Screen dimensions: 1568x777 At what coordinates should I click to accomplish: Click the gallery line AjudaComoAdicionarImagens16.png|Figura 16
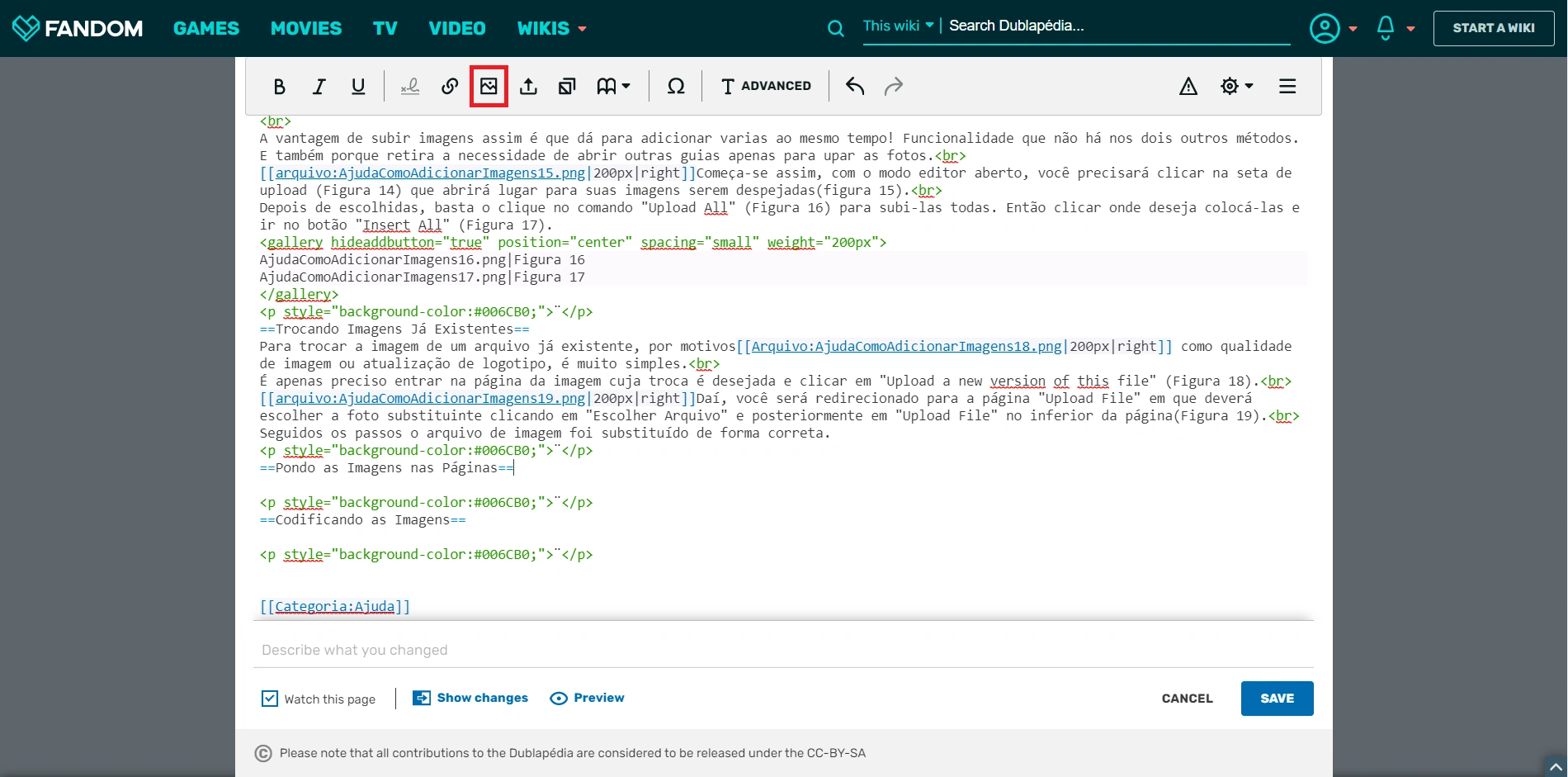pos(422,259)
